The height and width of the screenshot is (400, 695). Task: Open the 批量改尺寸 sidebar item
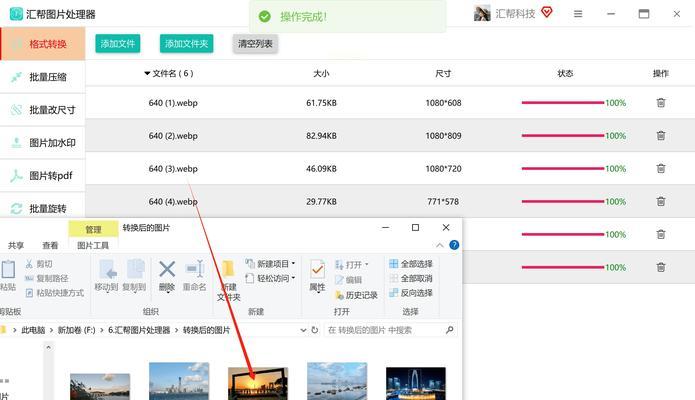coord(43,110)
